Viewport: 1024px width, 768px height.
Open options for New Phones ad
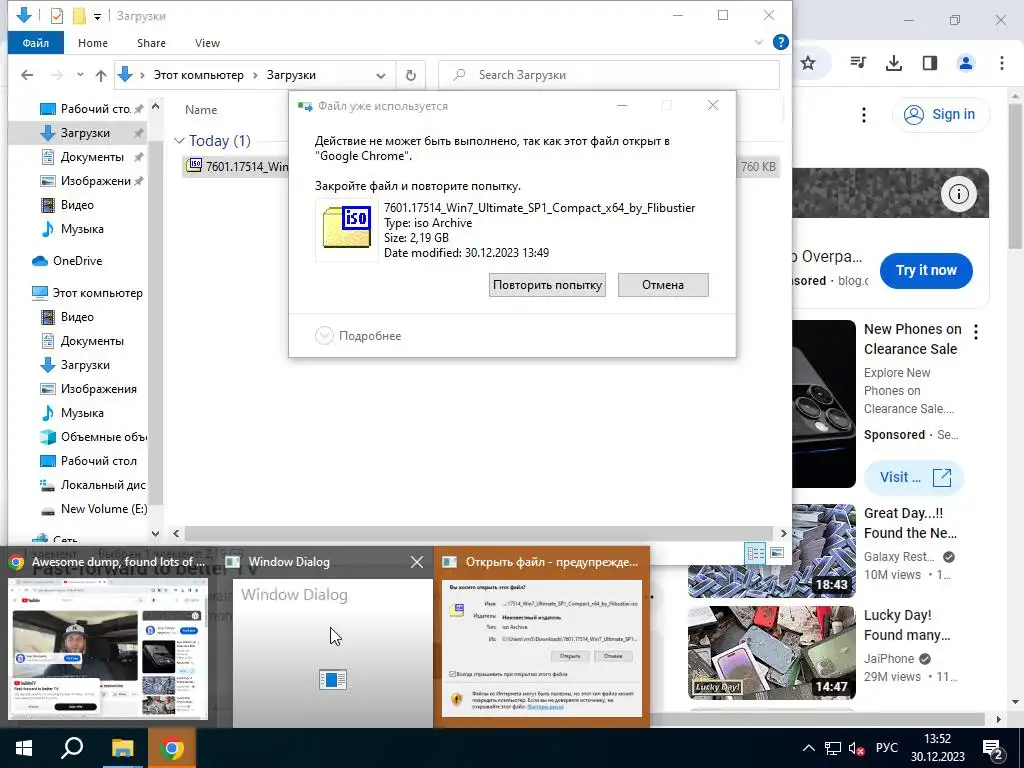click(976, 332)
